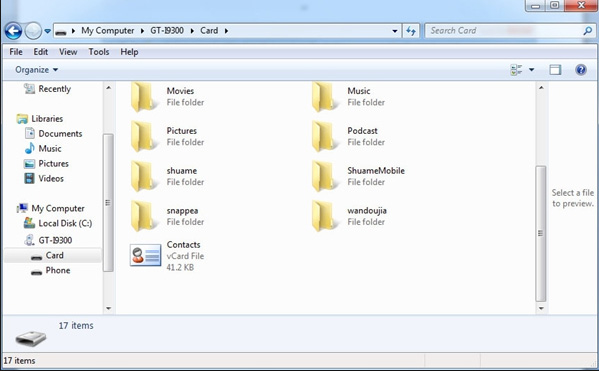Select the shuame folder icon
This screenshot has height=371, width=599.
143,176
